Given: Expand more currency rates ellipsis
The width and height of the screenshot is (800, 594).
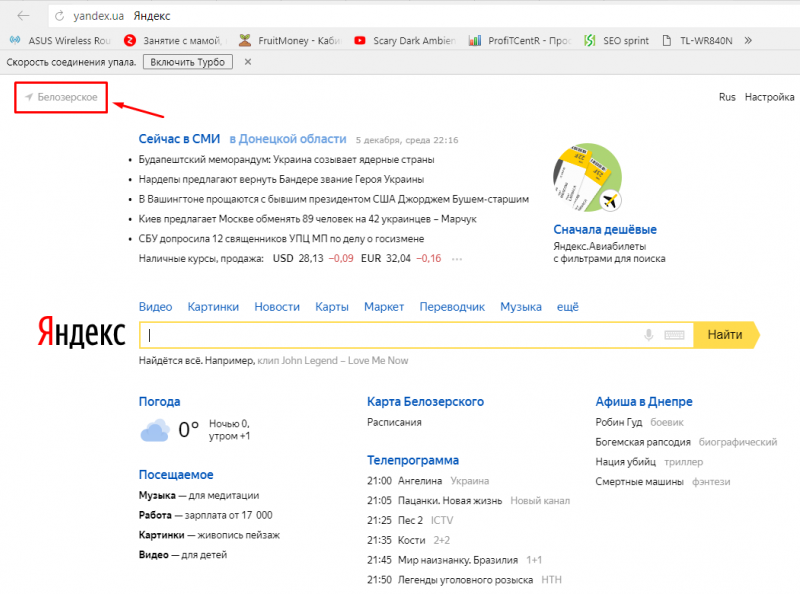Looking at the screenshot, I should tap(457, 259).
